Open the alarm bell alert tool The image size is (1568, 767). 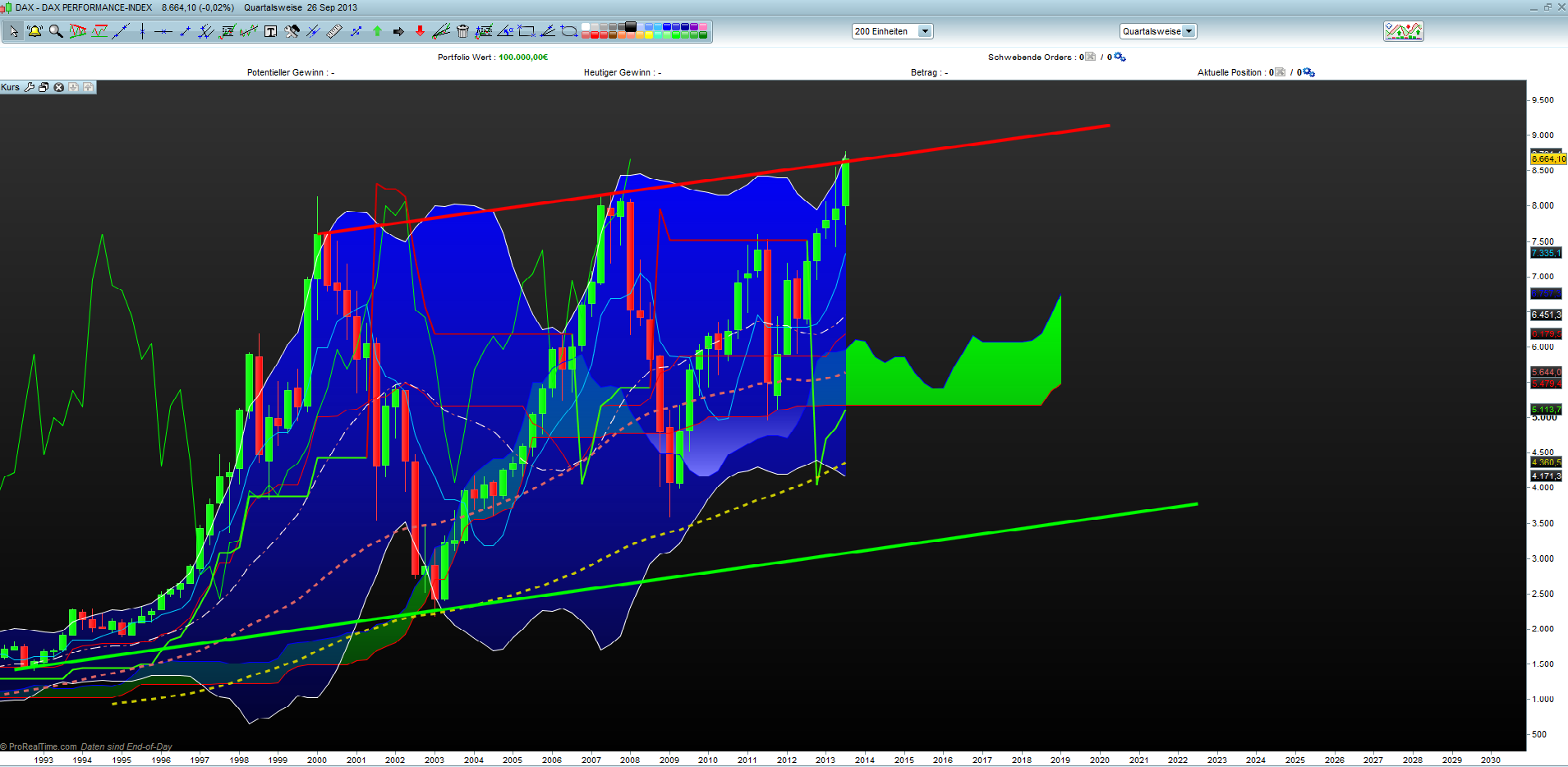click(34, 31)
